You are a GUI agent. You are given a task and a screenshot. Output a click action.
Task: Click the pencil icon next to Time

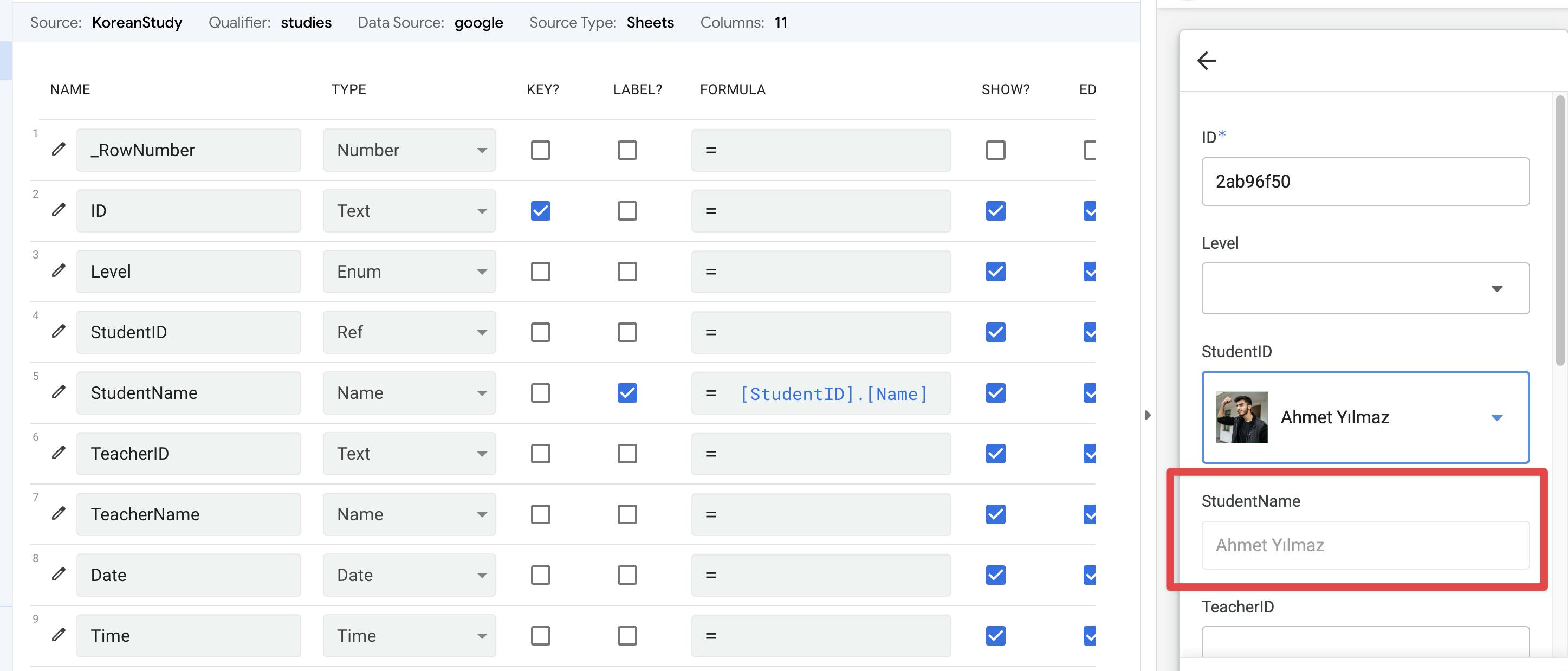[59, 635]
